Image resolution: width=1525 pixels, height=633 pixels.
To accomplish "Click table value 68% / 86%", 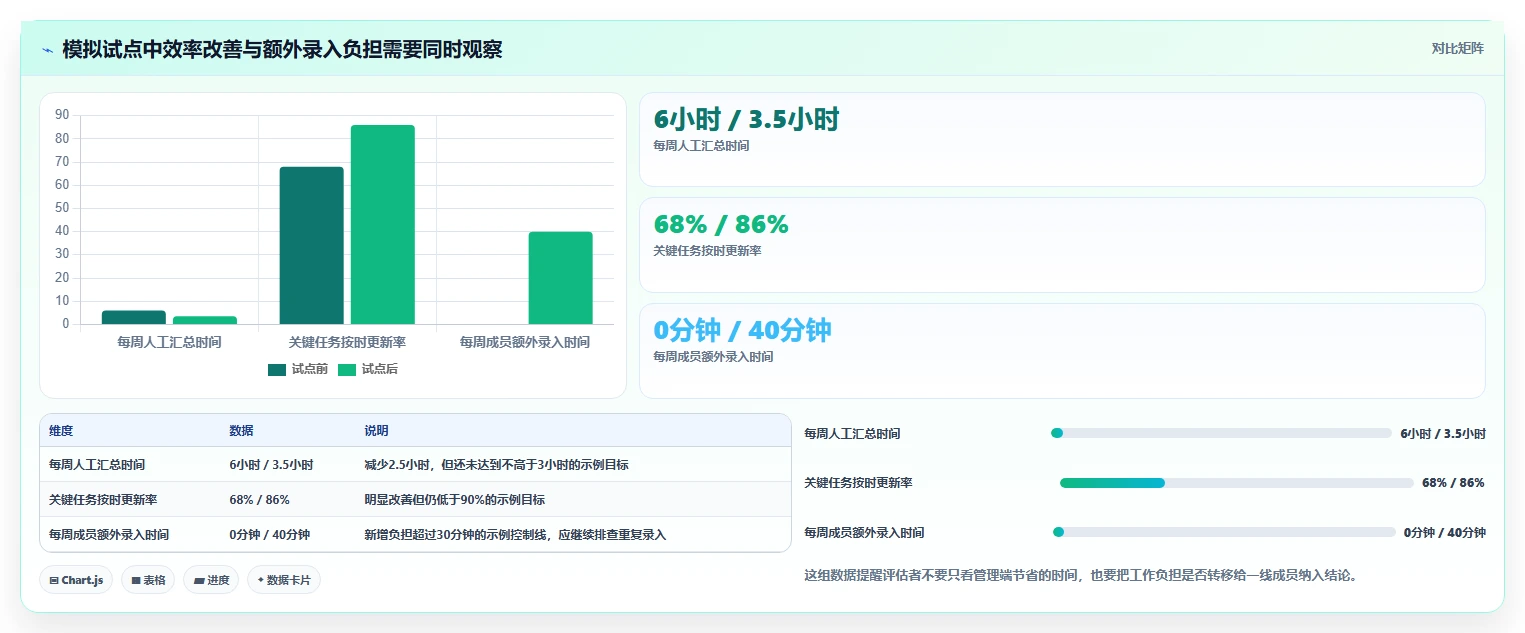I will [259, 500].
